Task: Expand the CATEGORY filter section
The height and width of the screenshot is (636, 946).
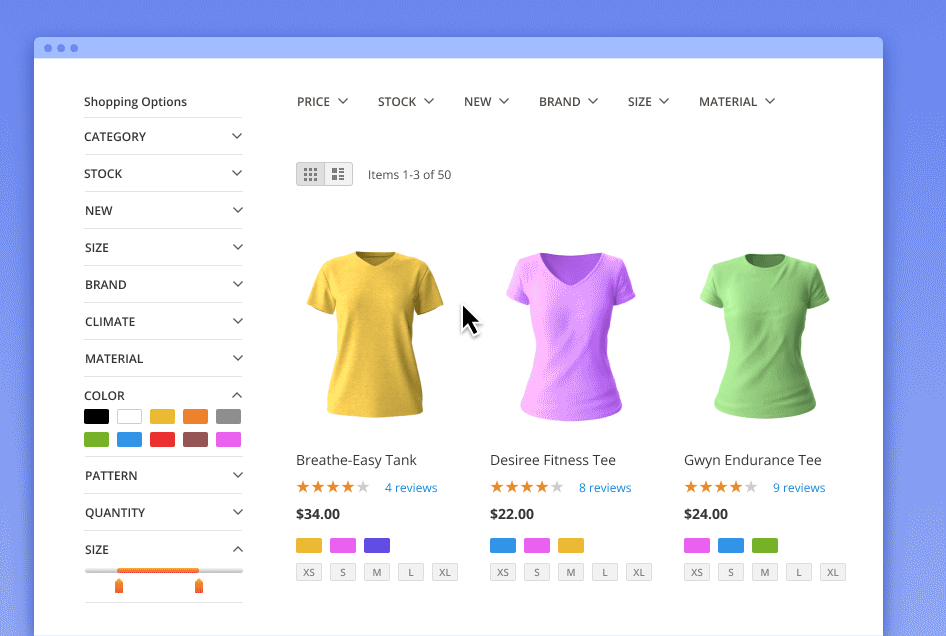Action: 163,136
